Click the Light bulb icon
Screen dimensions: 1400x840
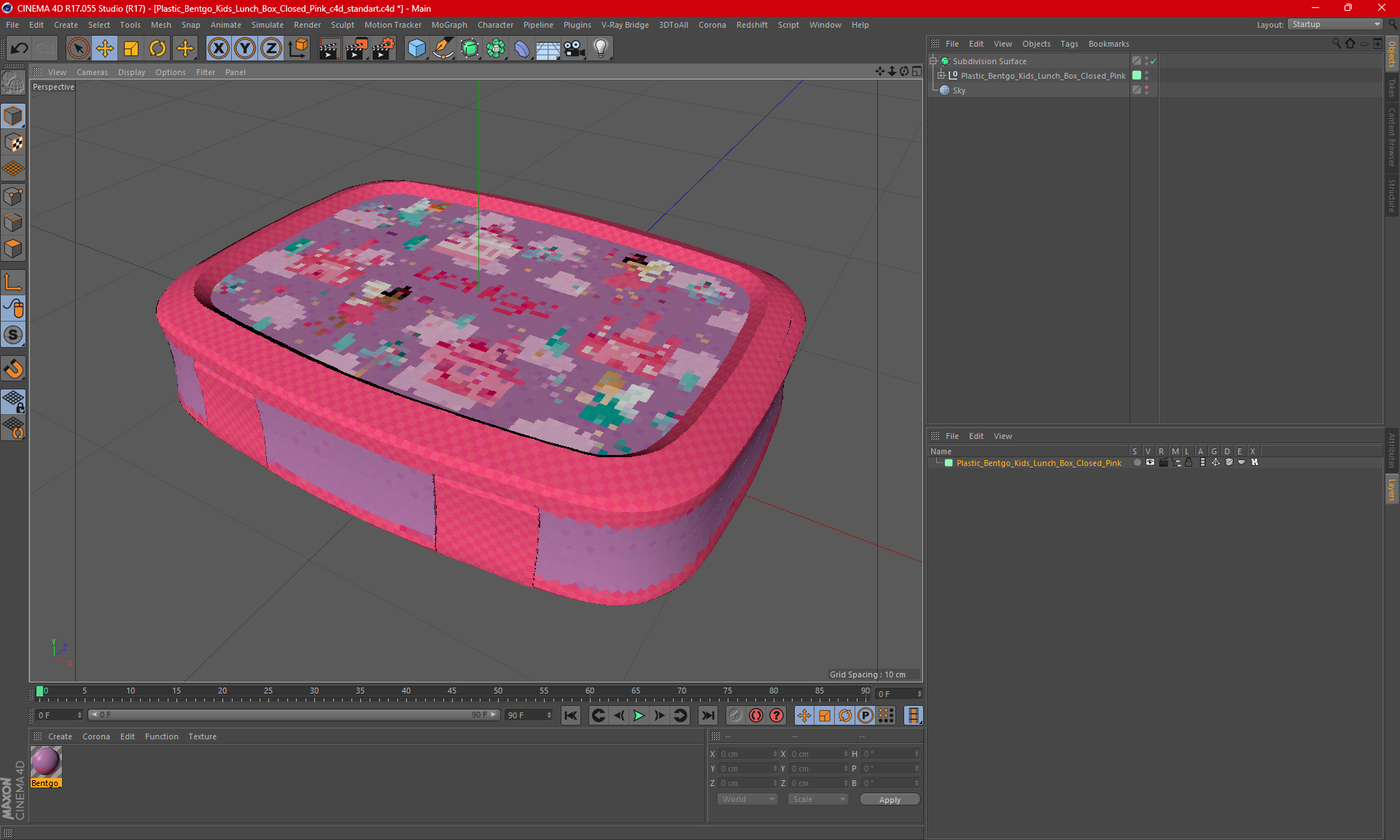click(600, 48)
